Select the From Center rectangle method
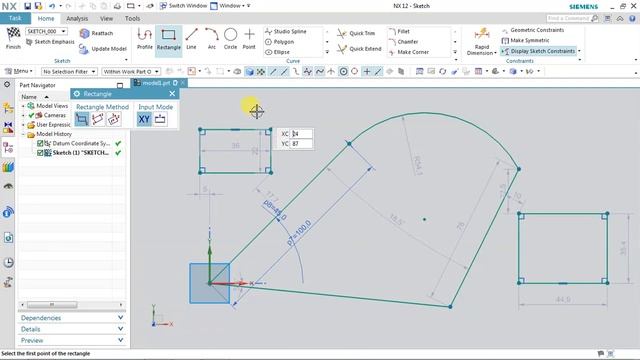The image size is (640, 360). click(x=114, y=119)
